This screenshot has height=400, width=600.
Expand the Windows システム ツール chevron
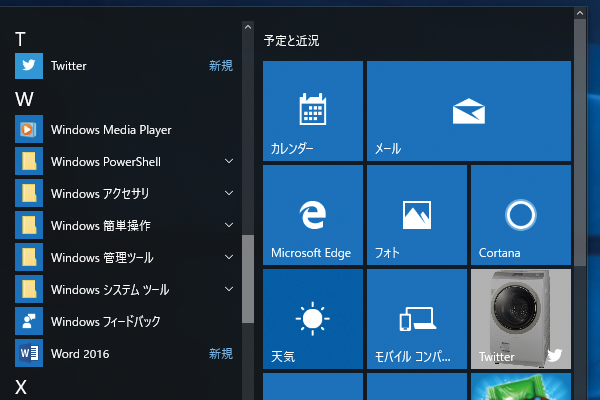[229, 289]
